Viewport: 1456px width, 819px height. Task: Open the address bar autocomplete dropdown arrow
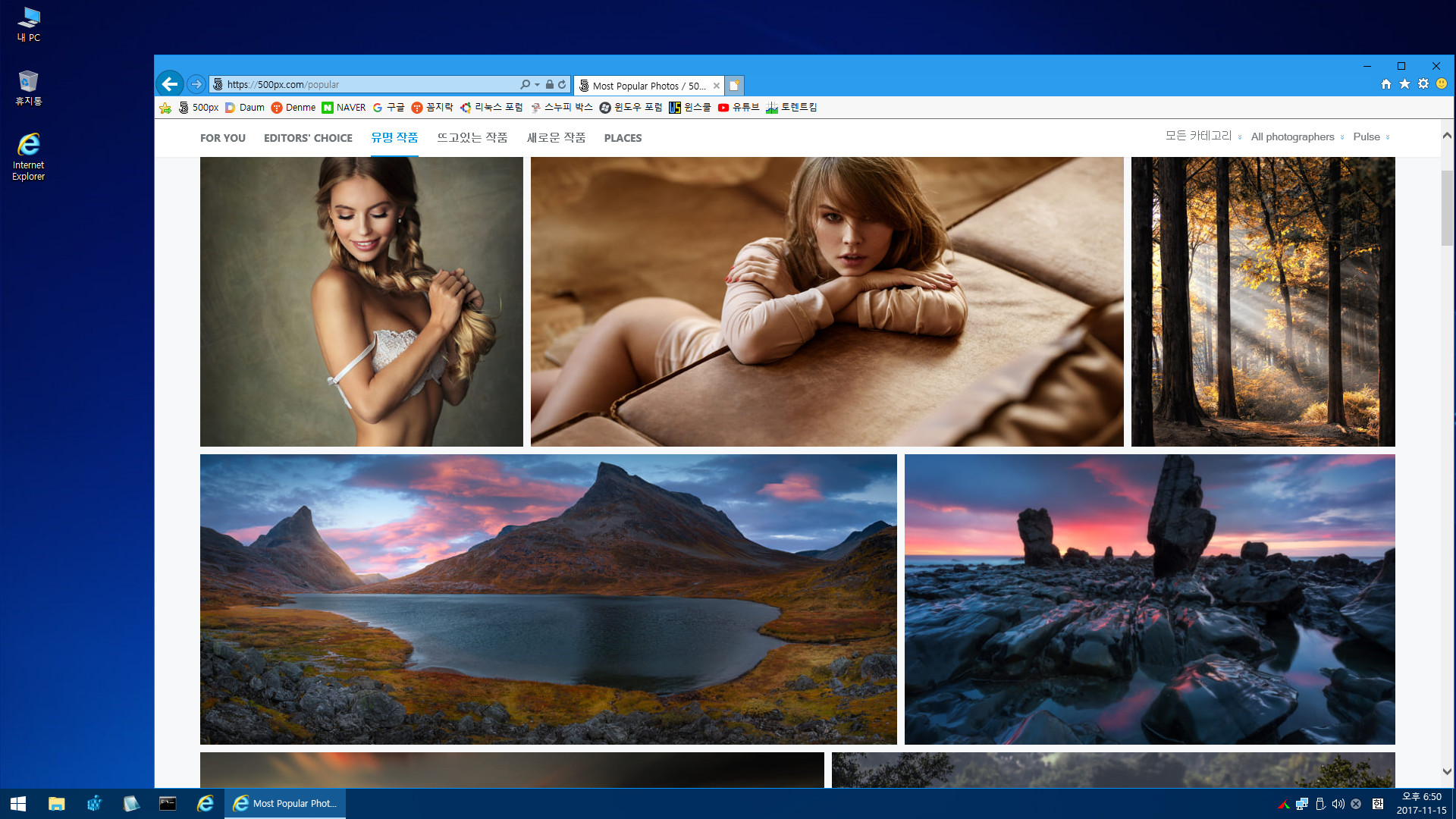click(x=537, y=84)
